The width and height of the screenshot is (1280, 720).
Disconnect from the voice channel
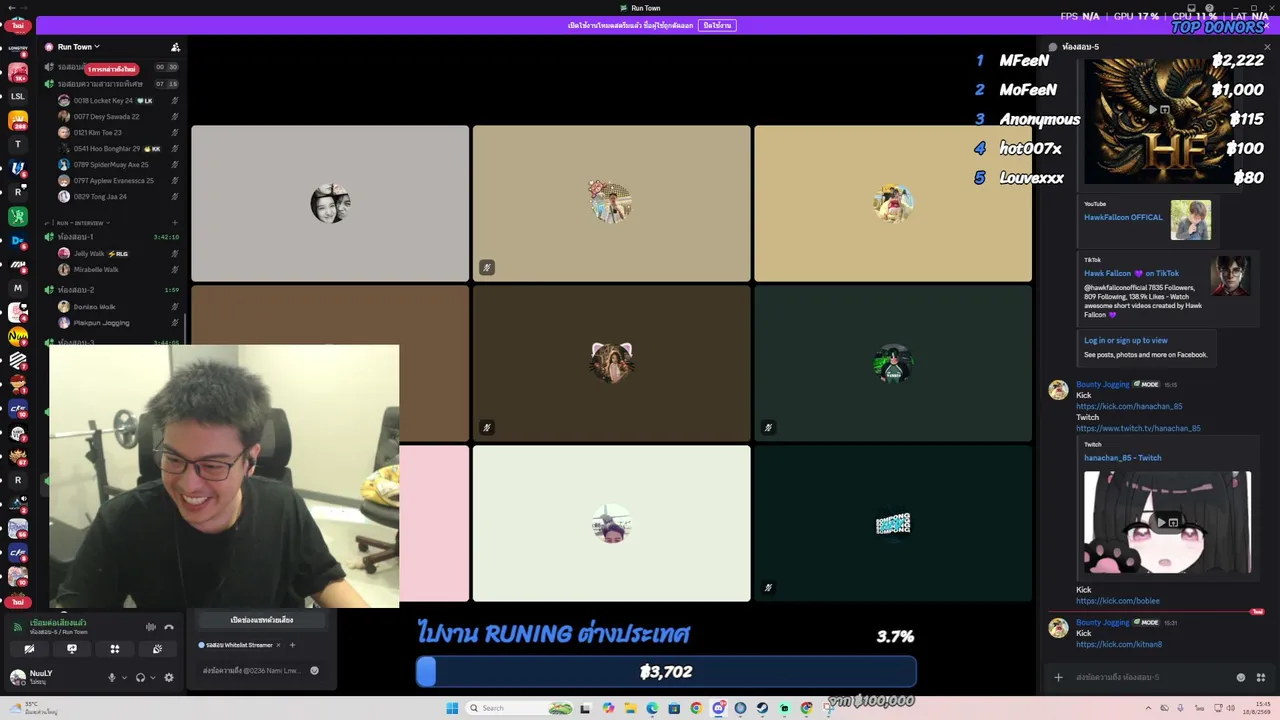point(169,627)
